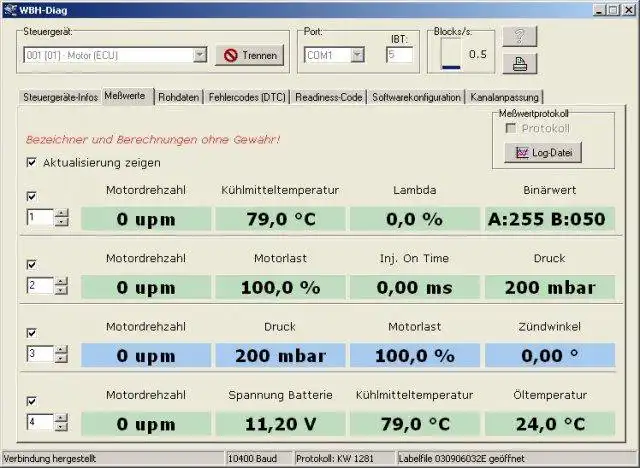Click the Binärwert A:255 B:050 value

tap(549, 219)
